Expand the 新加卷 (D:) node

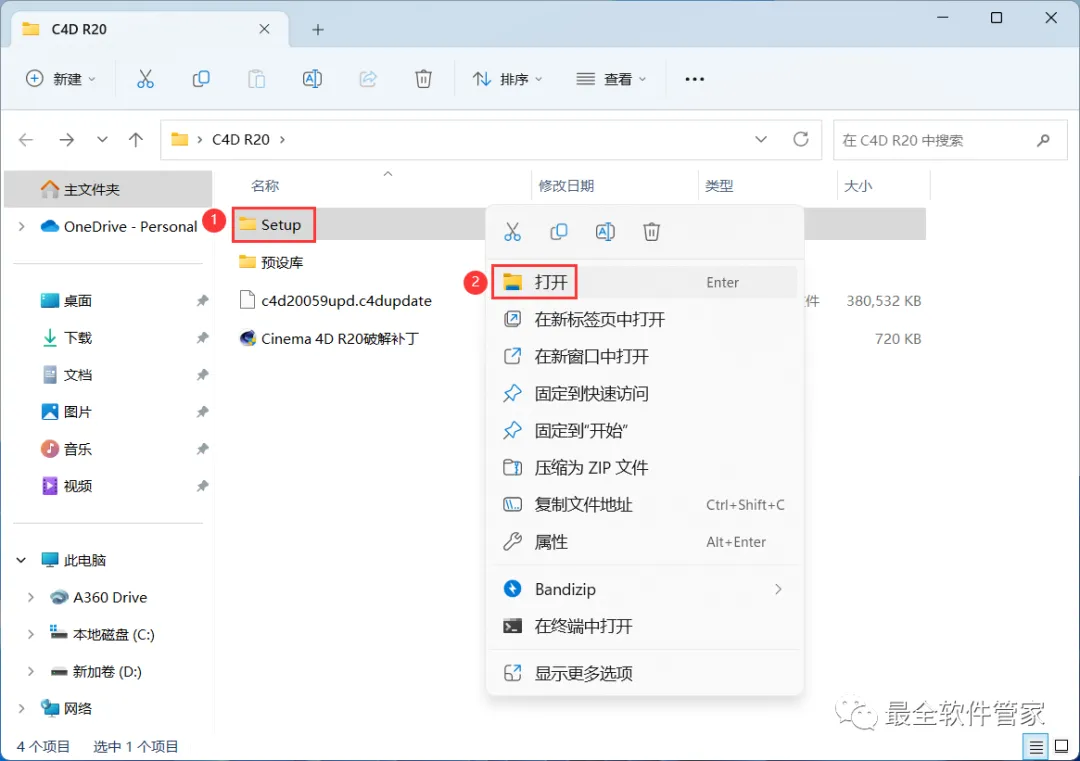[31, 672]
